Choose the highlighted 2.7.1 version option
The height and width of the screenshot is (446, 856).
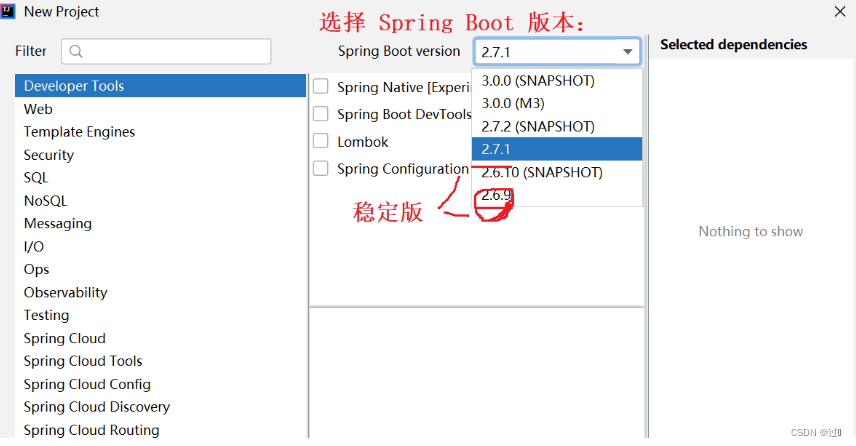point(557,149)
